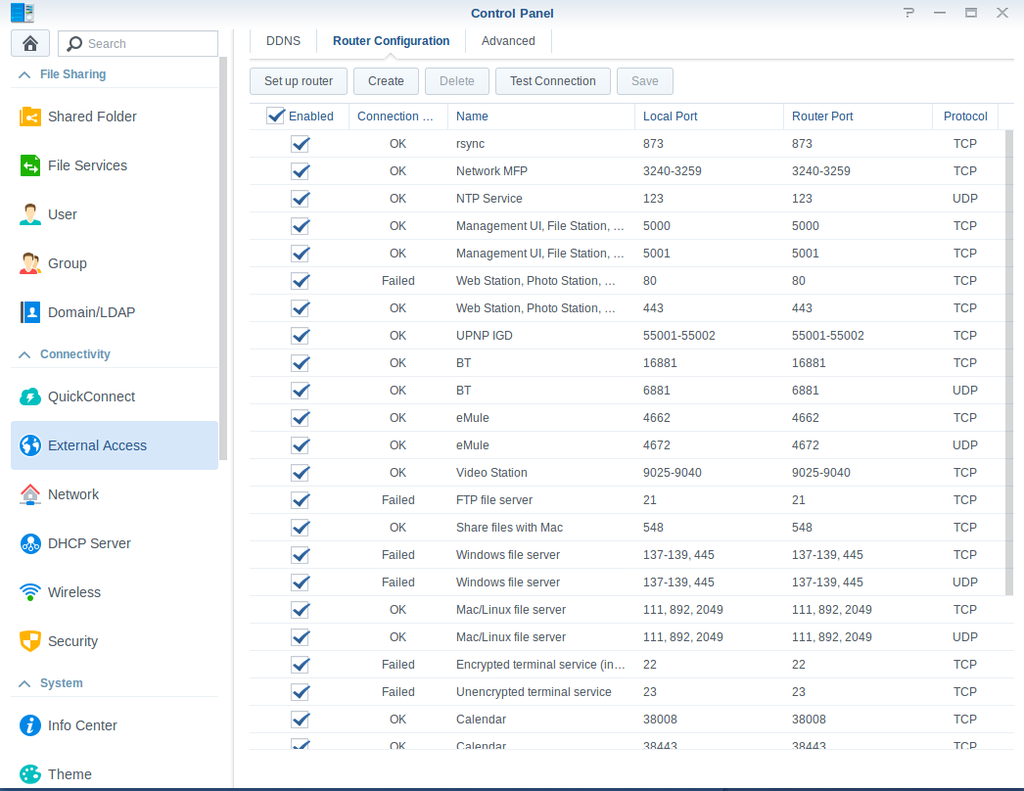The image size is (1024, 791).
Task: Uncheck Unencrypted terminal service checkbox
Action: click(300, 692)
